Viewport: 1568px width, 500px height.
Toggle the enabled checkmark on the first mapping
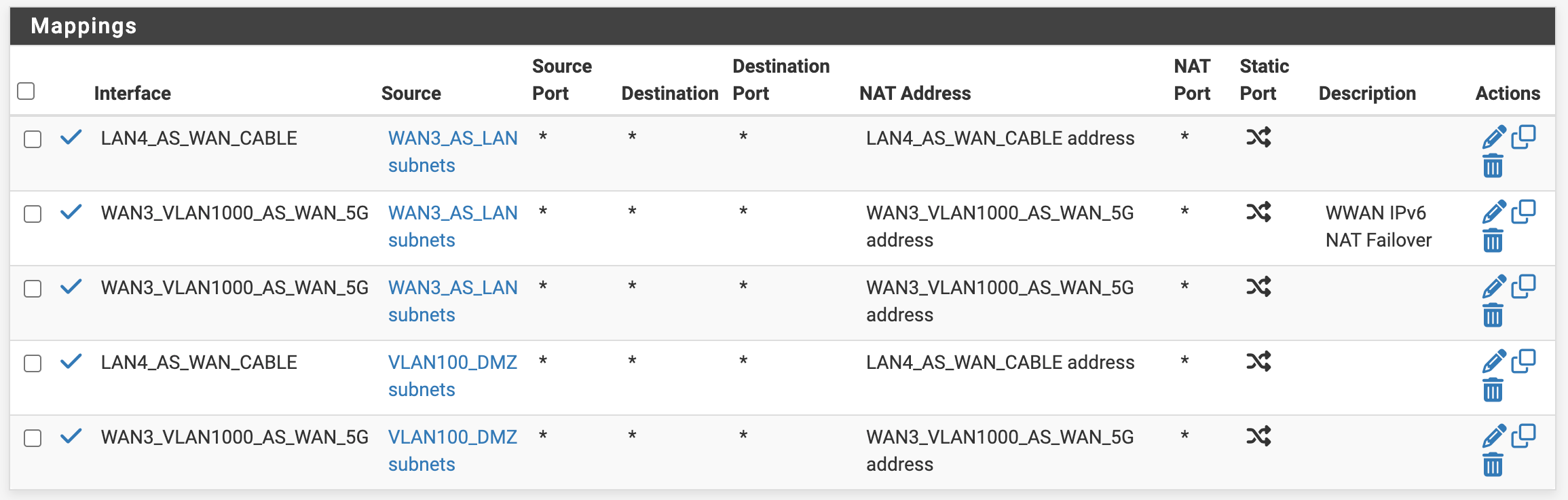pos(71,137)
